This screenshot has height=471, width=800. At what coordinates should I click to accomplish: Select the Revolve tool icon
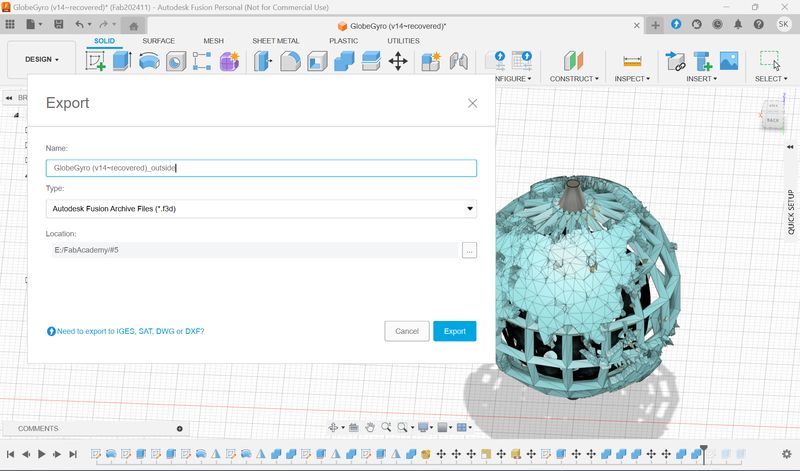point(149,62)
